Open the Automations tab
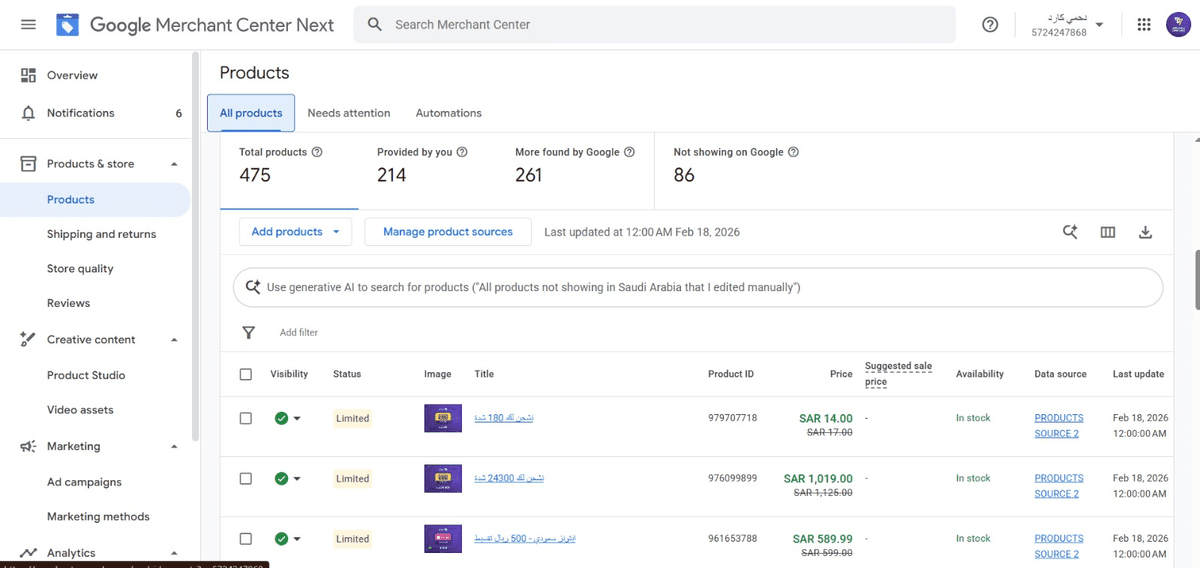The image size is (1200, 568). coord(448,113)
